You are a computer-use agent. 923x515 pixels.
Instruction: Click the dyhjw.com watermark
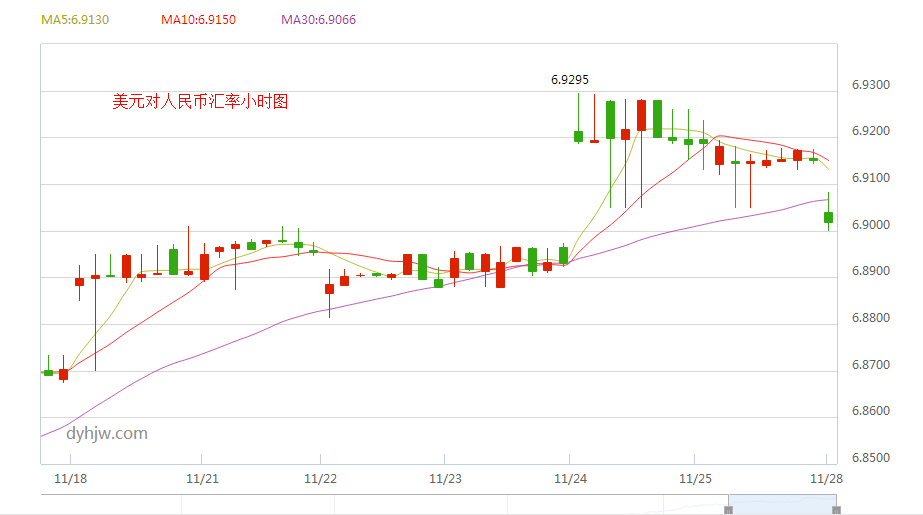(106, 433)
